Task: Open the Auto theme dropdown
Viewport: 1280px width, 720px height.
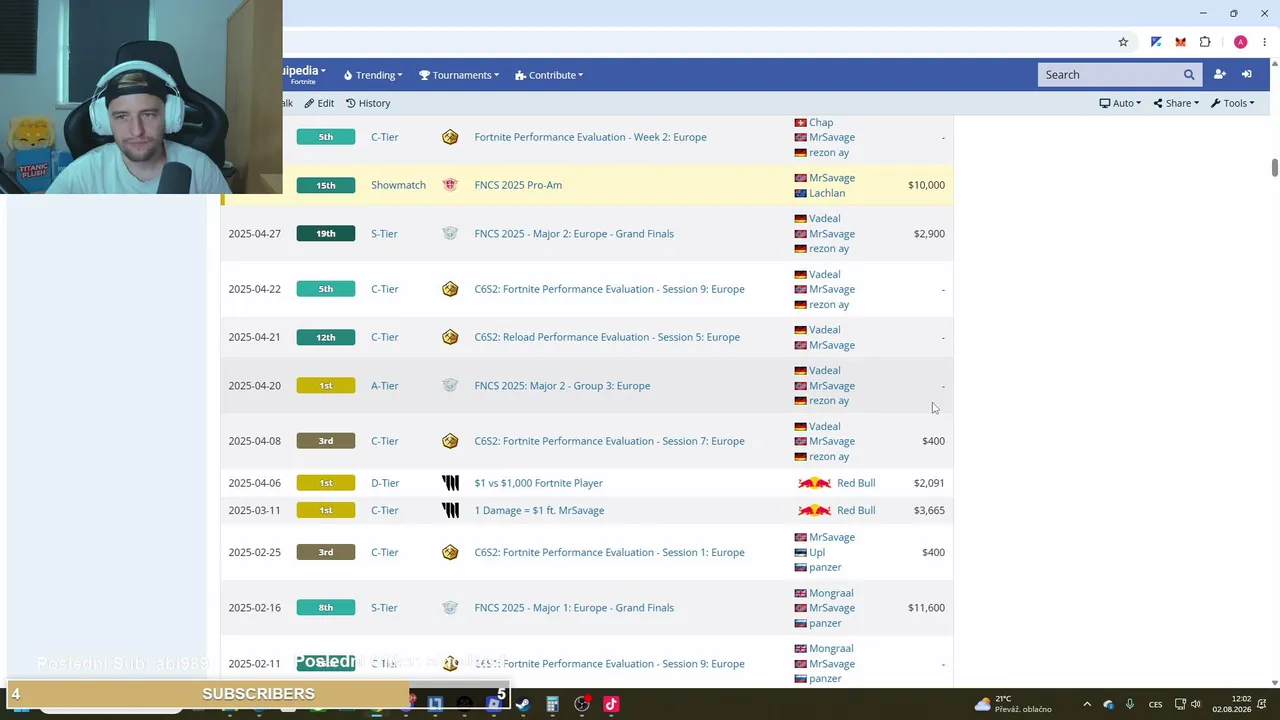Action: coord(1120,103)
